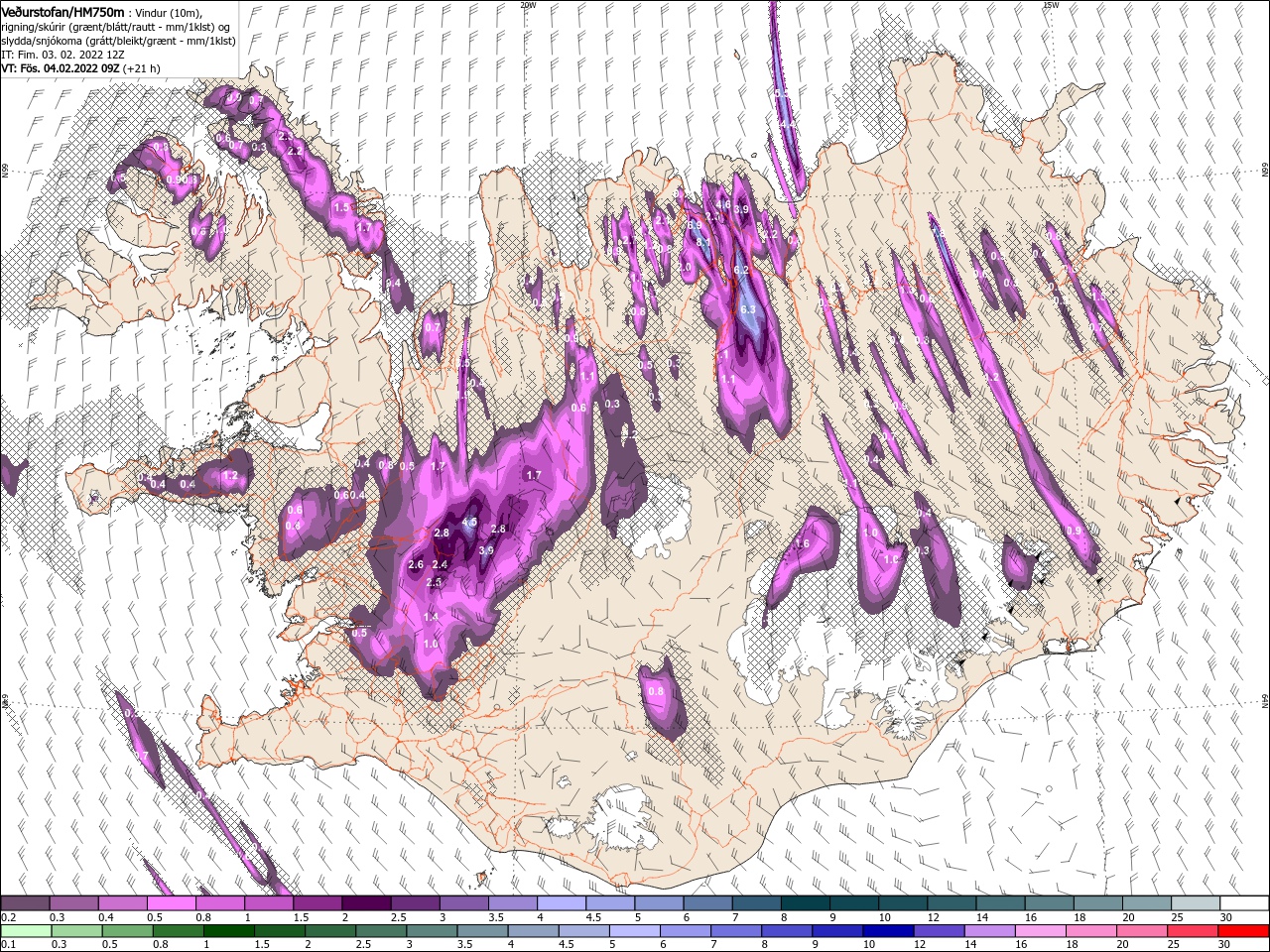Click upper-scale swatch between 18 and 20
This screenshot has height=952, width=1270.
(x=1097, y=903)
